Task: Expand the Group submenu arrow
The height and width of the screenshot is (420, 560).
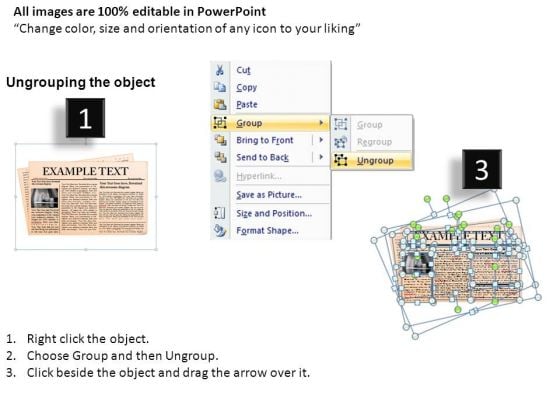Action: [321, 123]
